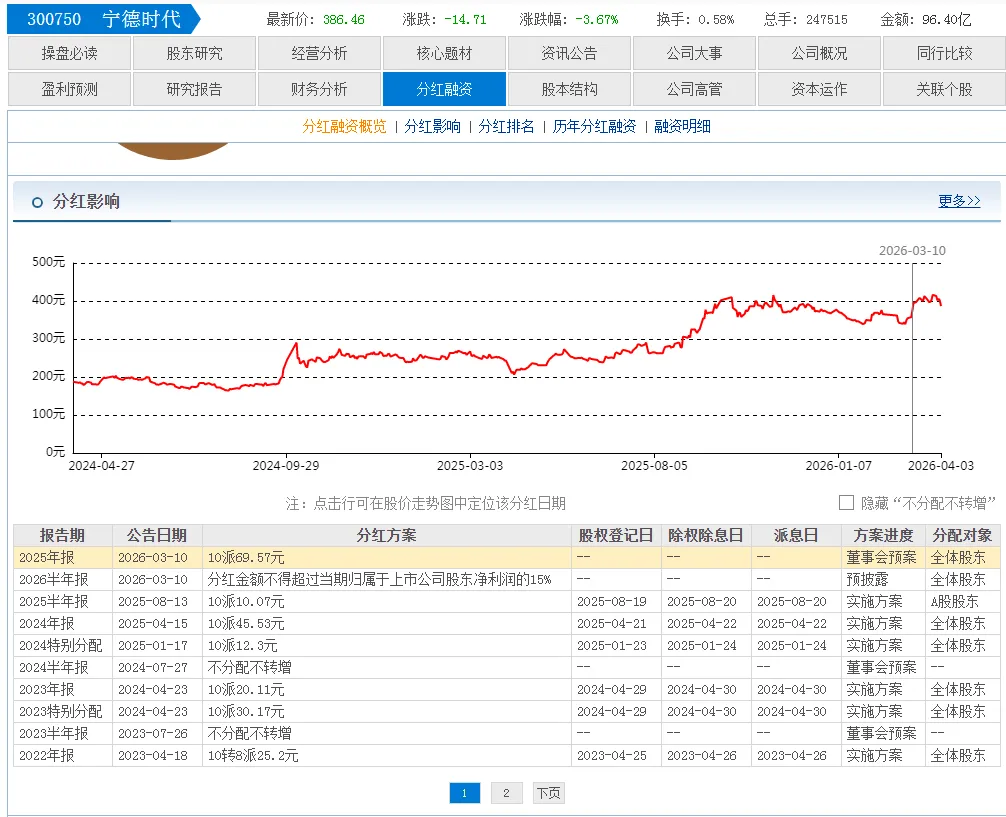Viewport: 1006px width, 817px height.
Task: Click the 2024-09-29 chart axis label
Action: tap(286, 465)
